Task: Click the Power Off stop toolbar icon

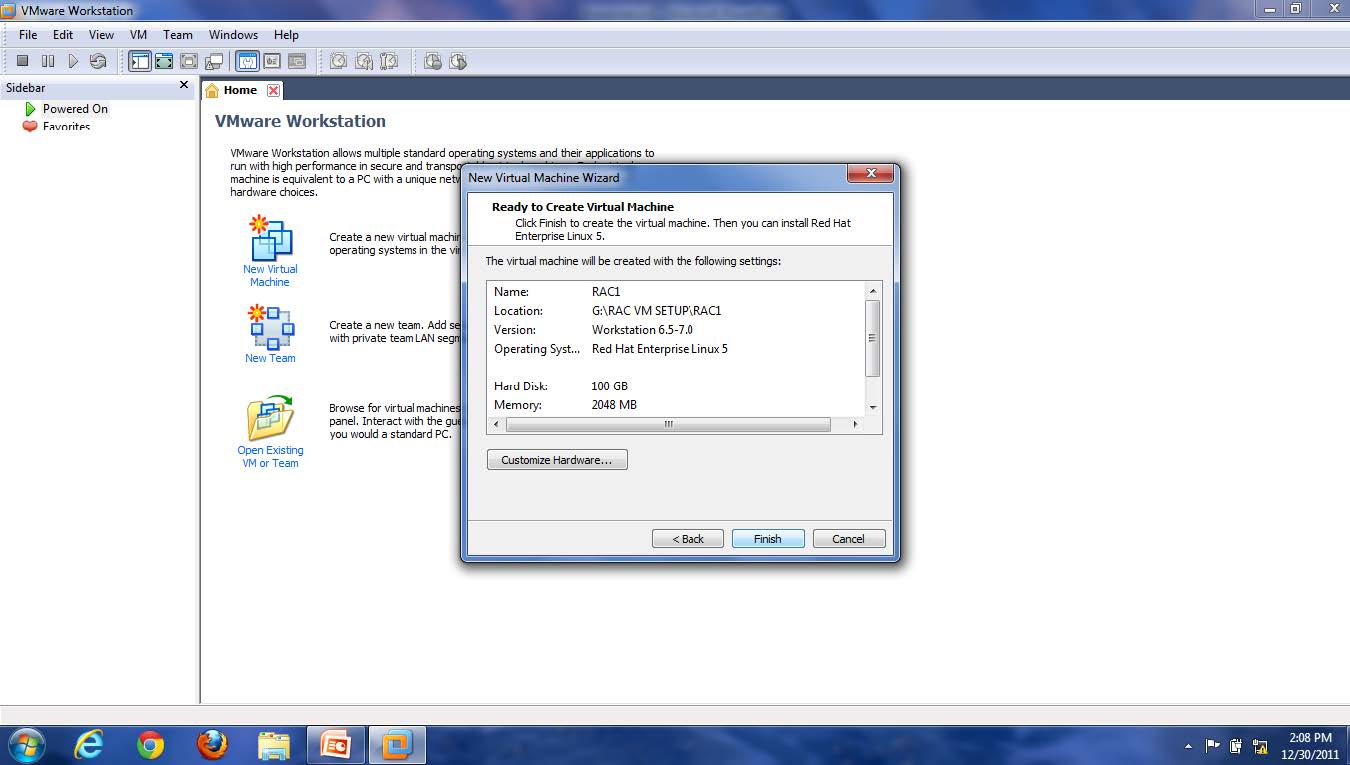Action: pos(22,61)
